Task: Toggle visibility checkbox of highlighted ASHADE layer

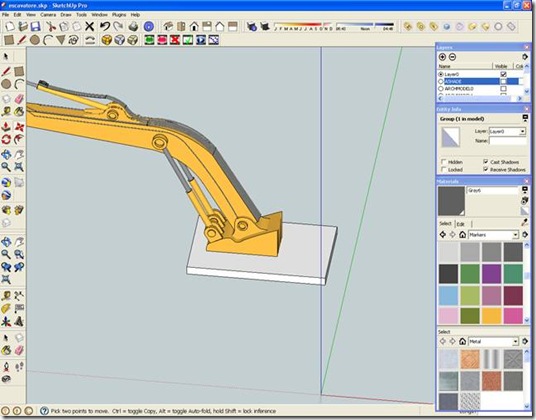Action: [503, 81]
